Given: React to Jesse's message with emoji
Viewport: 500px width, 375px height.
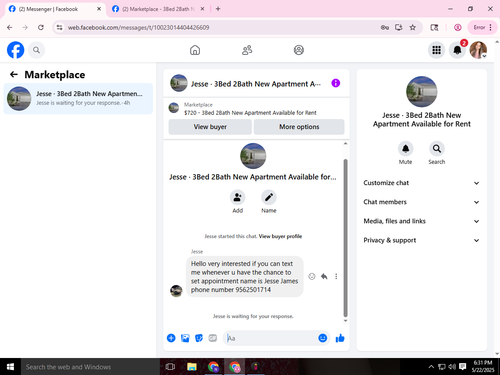Looking at the screenshot, I should tap(312, 276).
